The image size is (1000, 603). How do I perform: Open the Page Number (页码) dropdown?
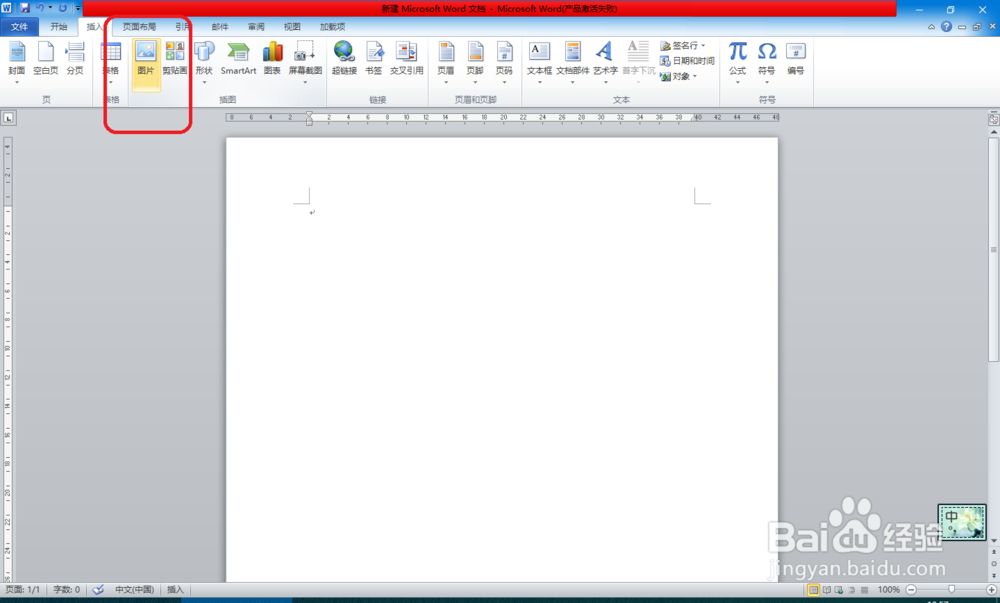coord(504,61)
